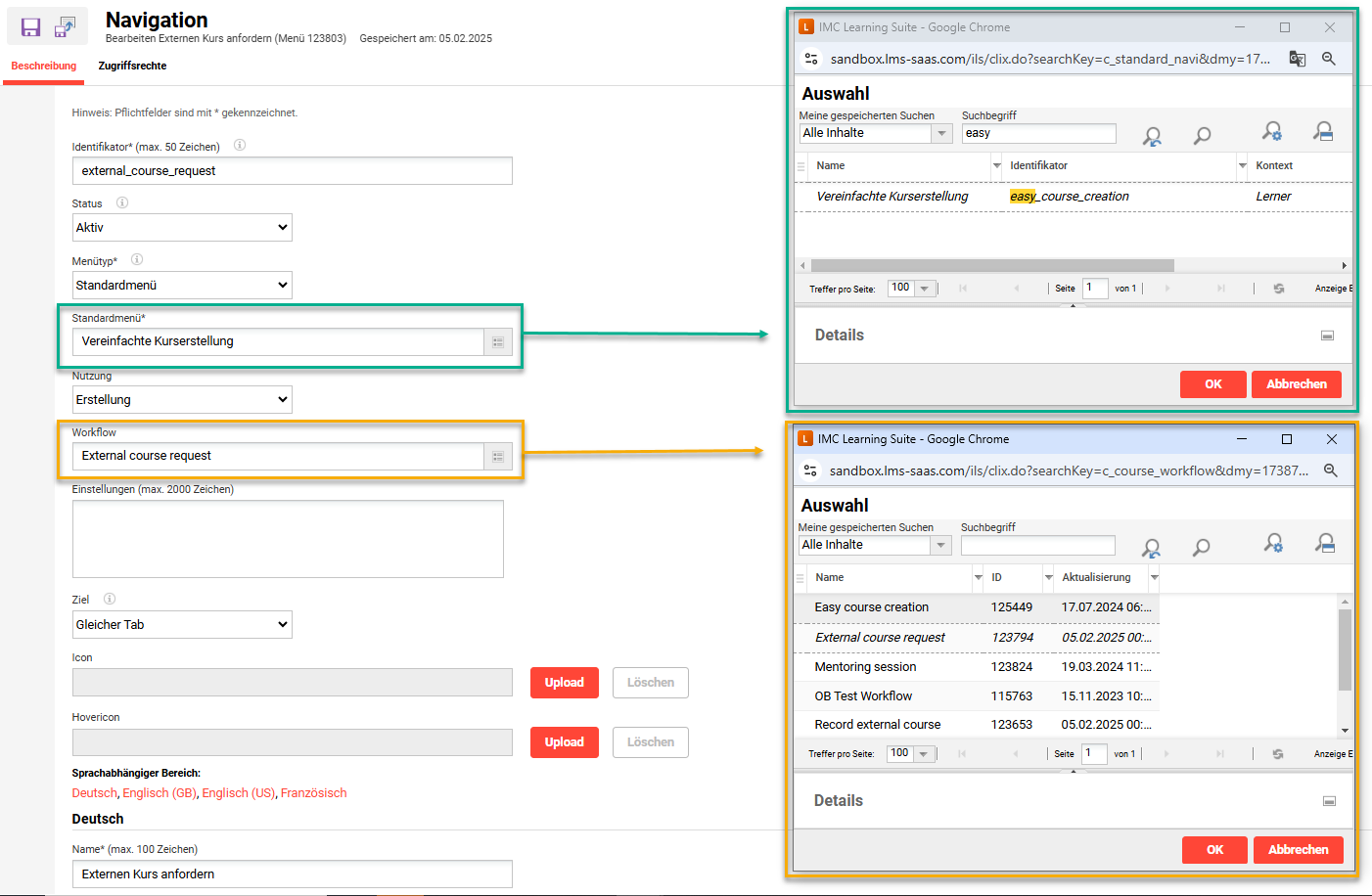
Task: Click the translate page icon in Chrome address bar
Action: coord(1297,59)
